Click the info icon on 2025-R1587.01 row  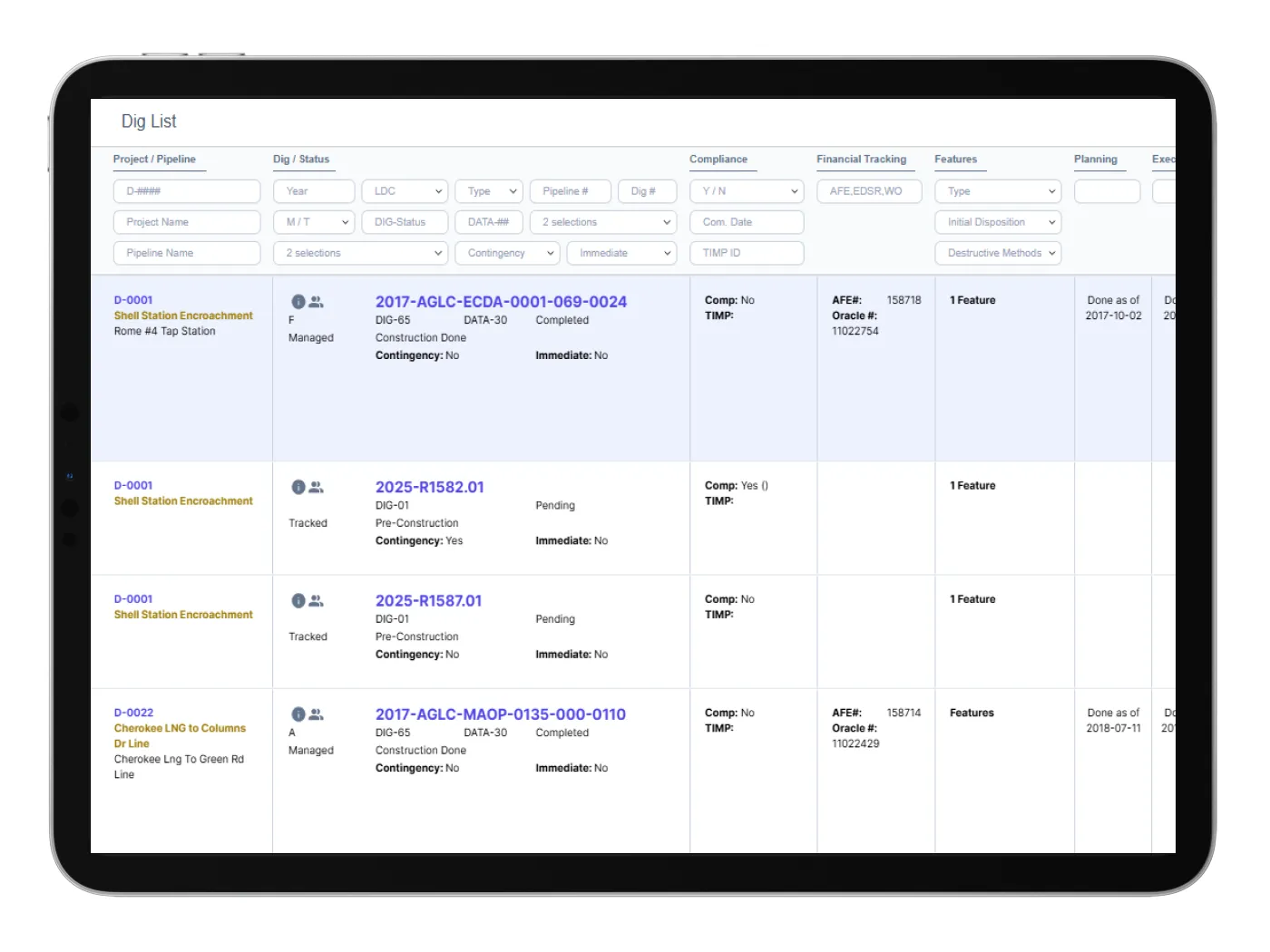[x=299, y=600]
